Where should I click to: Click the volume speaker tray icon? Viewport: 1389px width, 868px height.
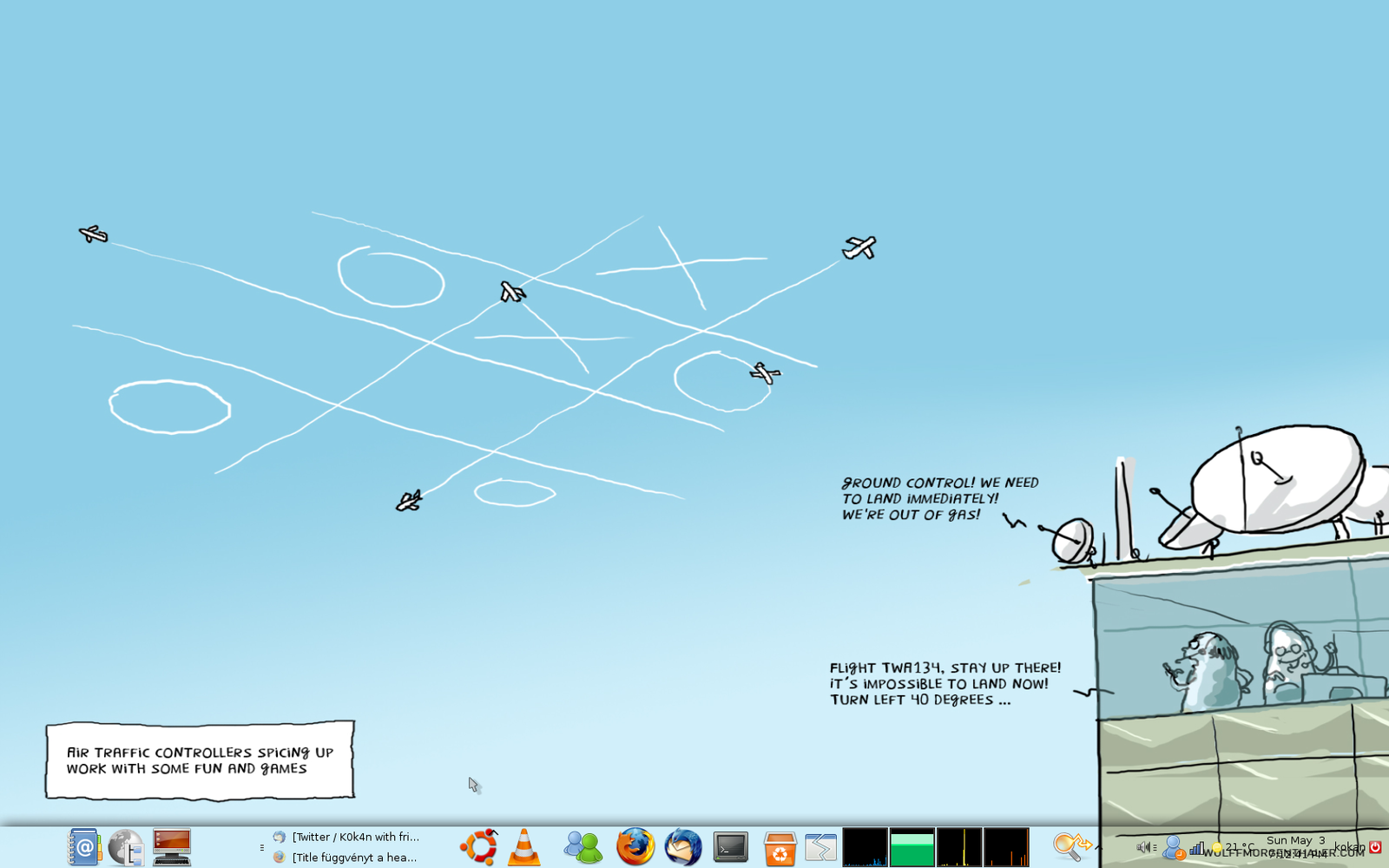point(1144,847)
